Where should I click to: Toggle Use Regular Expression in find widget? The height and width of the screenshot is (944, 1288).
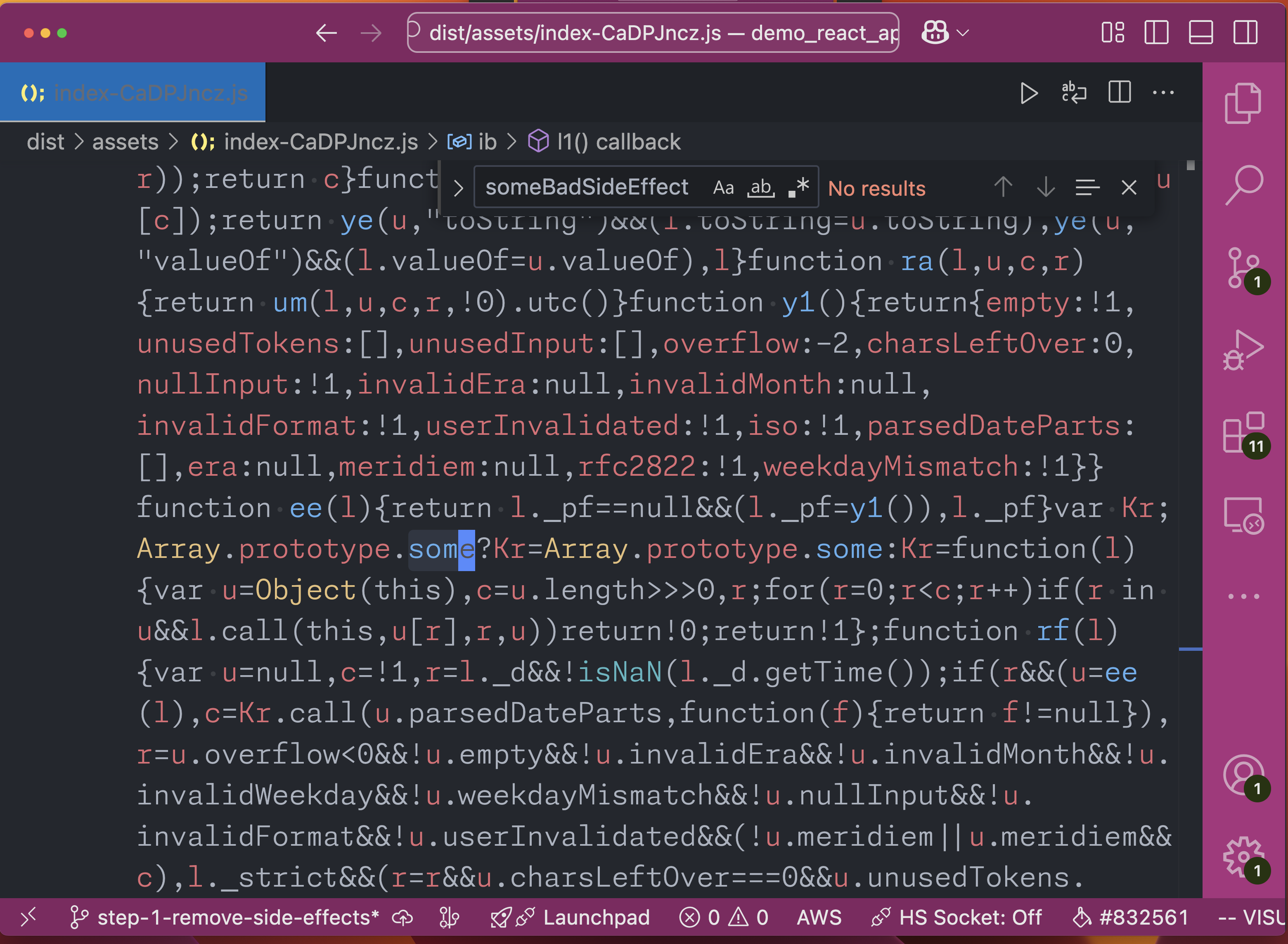tap(798, 187)
